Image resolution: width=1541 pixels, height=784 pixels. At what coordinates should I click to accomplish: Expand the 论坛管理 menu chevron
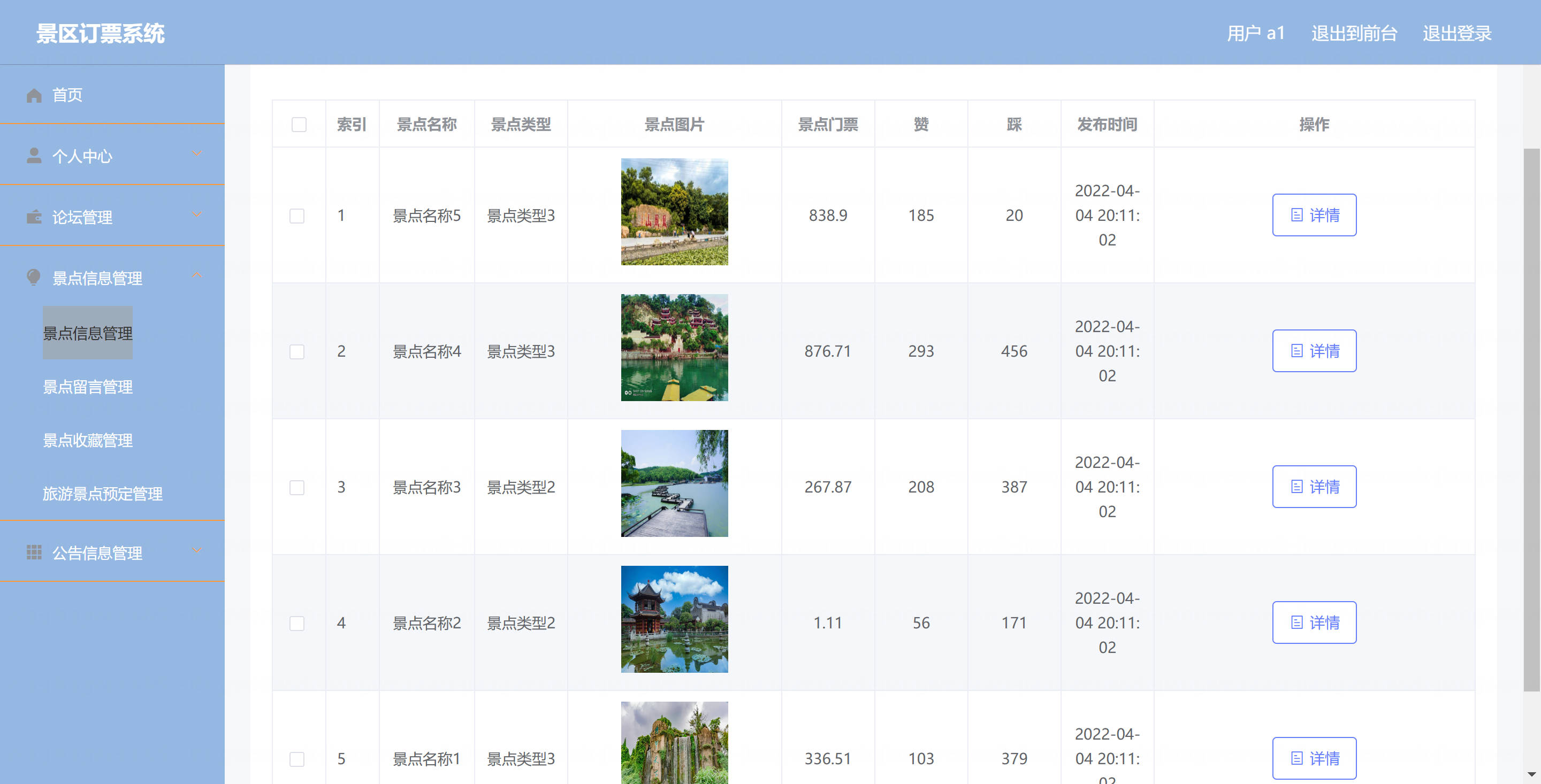tap(197, 214)
